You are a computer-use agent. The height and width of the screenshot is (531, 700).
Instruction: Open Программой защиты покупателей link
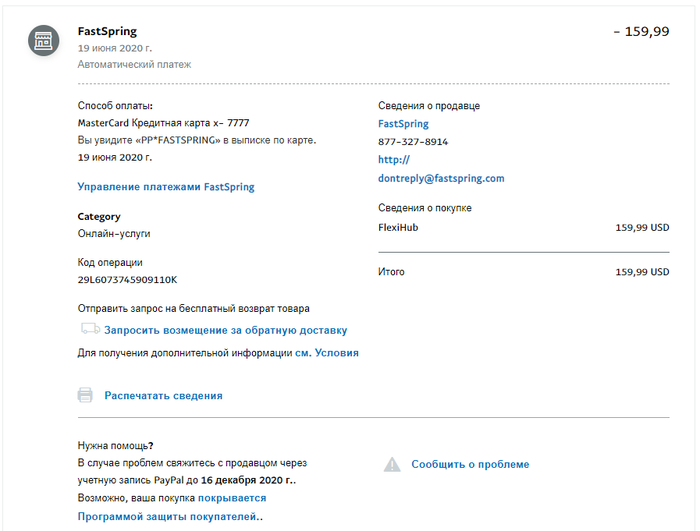pyautogui.click(x=168, y=517)
